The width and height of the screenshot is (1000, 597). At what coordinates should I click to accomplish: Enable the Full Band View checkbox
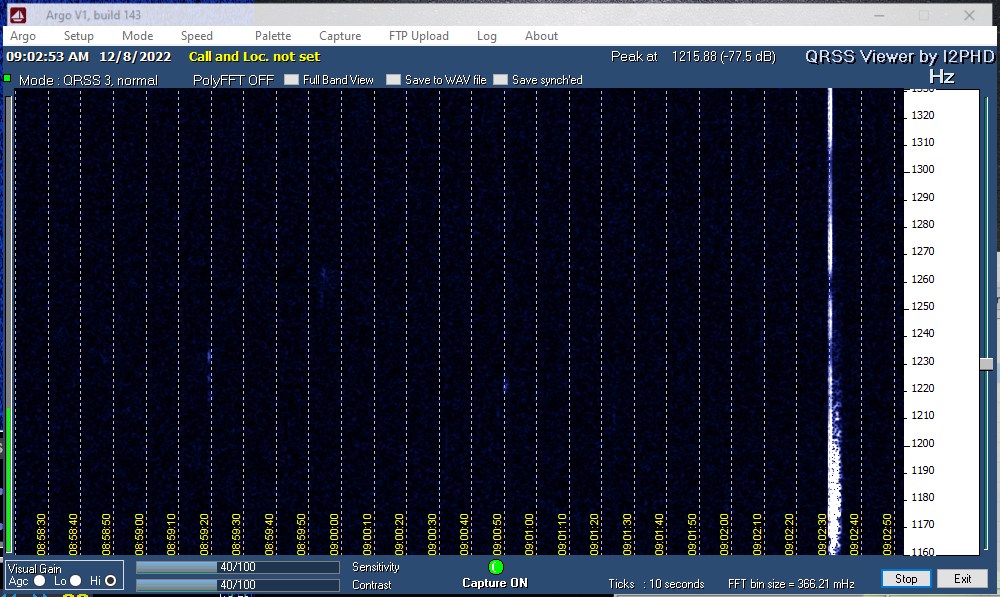[x=291, y=80]
